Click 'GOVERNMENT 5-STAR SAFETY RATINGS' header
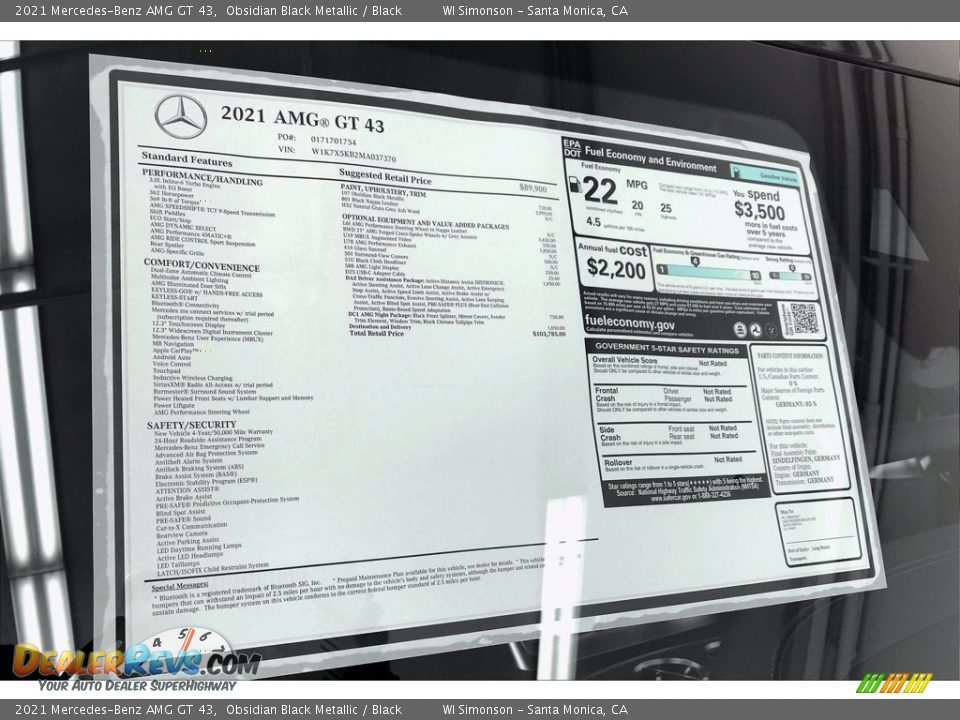This screenshot has width=960, height=720. coord(667,349)
